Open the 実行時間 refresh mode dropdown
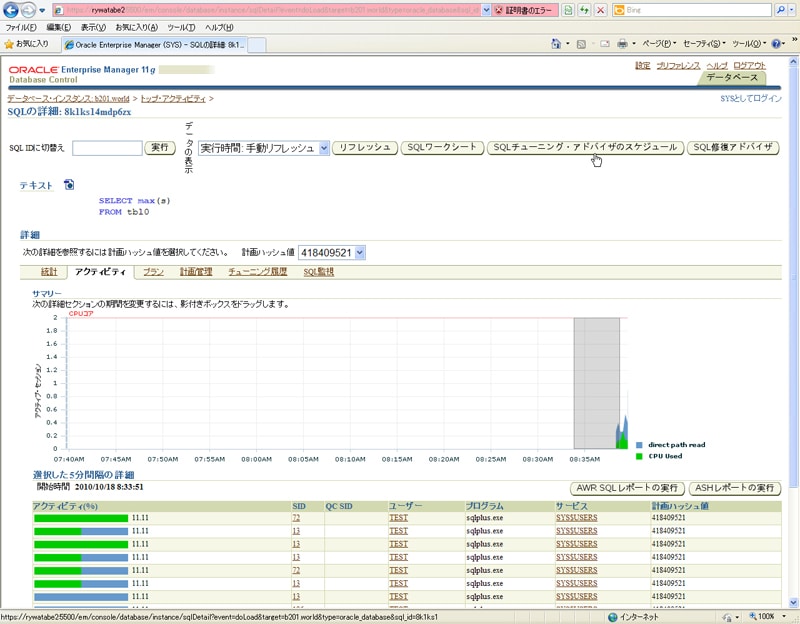The height and width of the screenshot is (624, 800). [x=264, y=148]
